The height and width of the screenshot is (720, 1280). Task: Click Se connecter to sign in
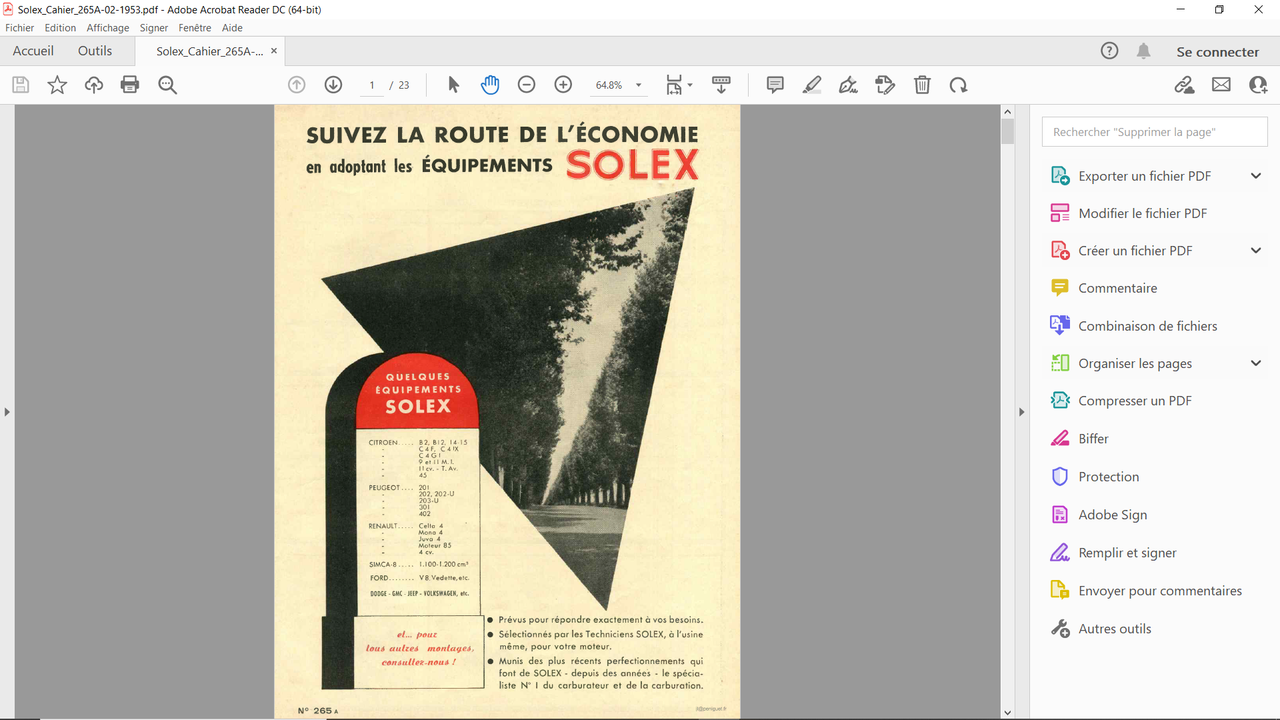tap(1217, 52)
